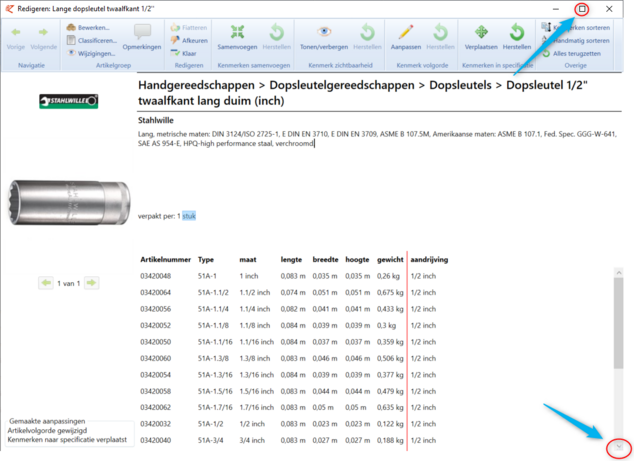Image resolution: width=634 pixels, height=461 pixels.
Task: Go to next item with Volgende arrow
Action: pyautogui.click(x=43, y=38)
